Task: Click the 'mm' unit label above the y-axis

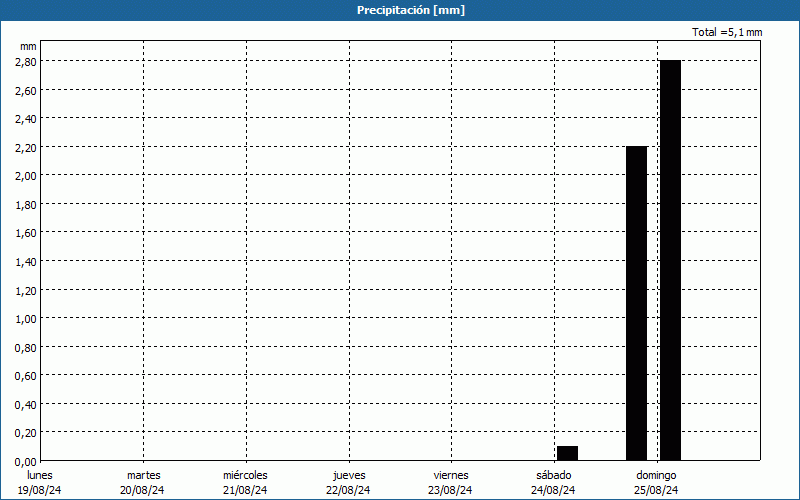Action: [x=28, y=46]
